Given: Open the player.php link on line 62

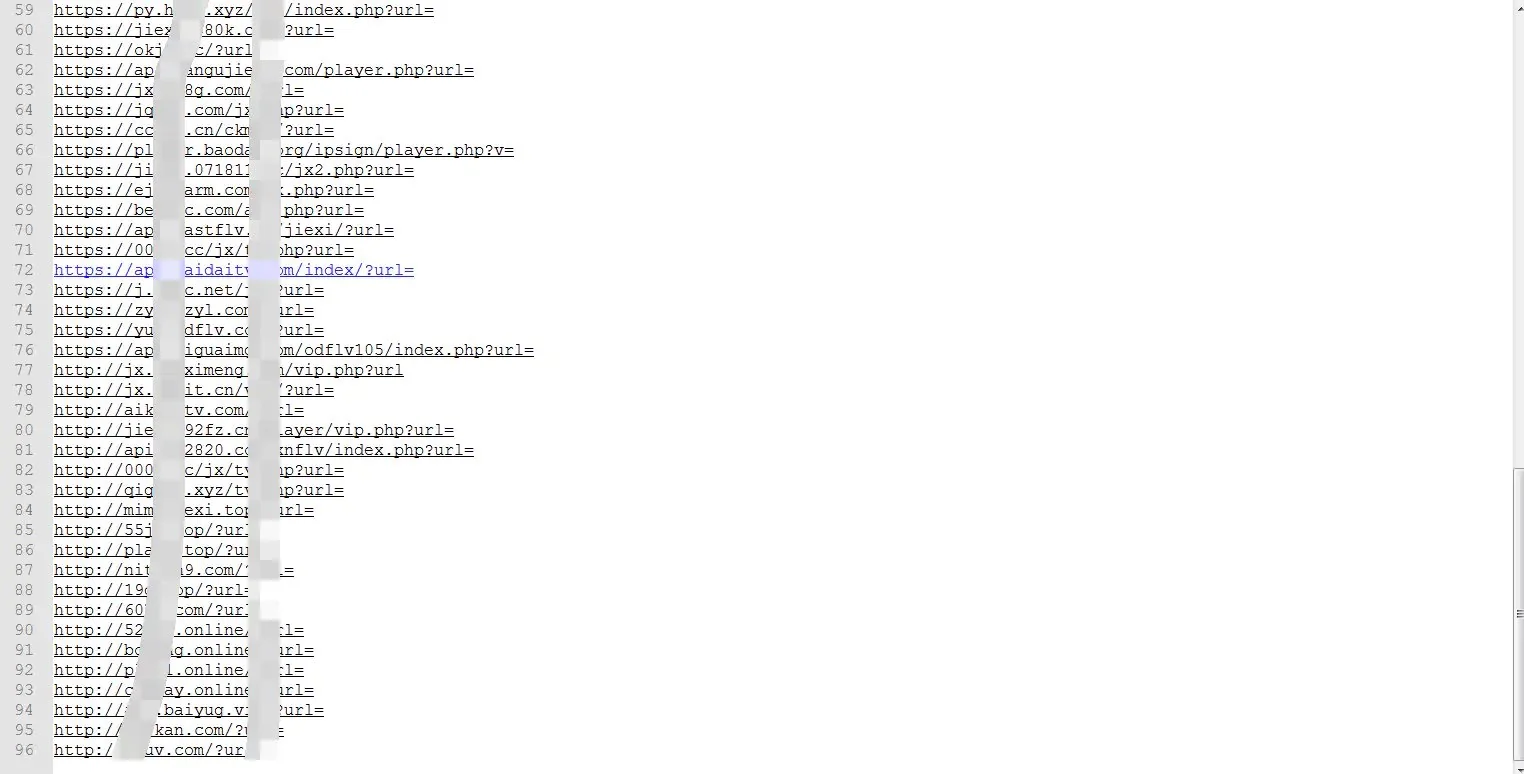Looking at the screenshot, I should 264,70.
